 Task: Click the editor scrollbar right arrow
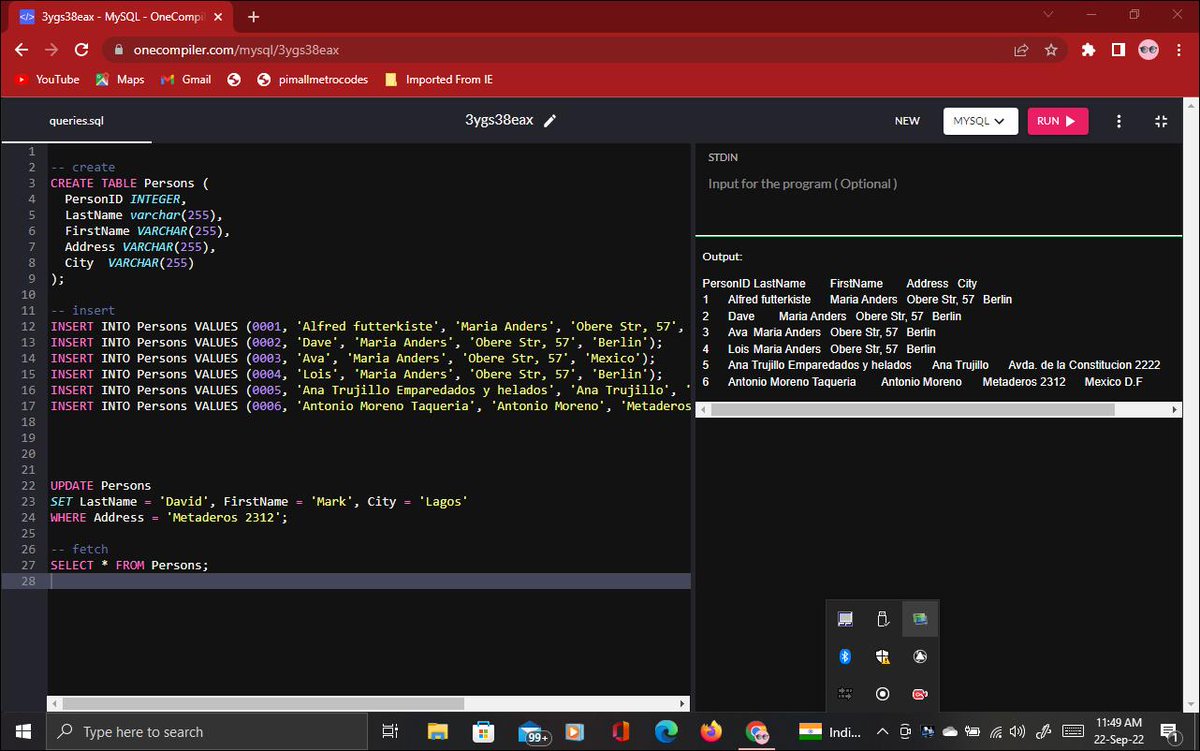(x=684, y=704)
